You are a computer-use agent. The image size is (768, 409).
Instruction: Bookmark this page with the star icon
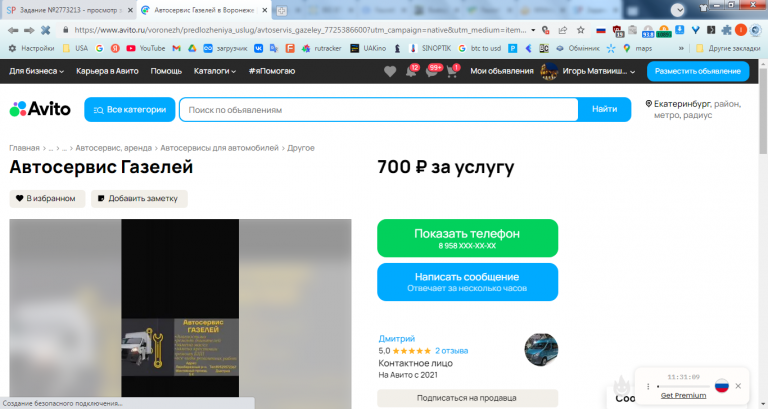pyautogui.click(x=580, y=30)
